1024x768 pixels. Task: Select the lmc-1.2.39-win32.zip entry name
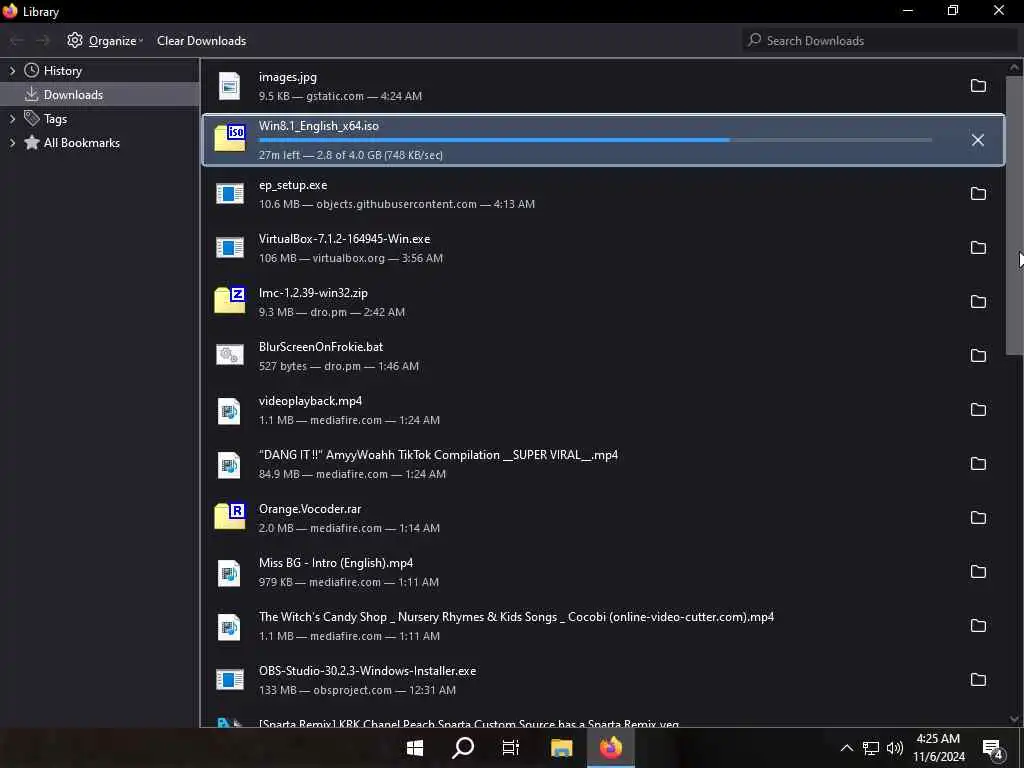click(x=313, y=293)
